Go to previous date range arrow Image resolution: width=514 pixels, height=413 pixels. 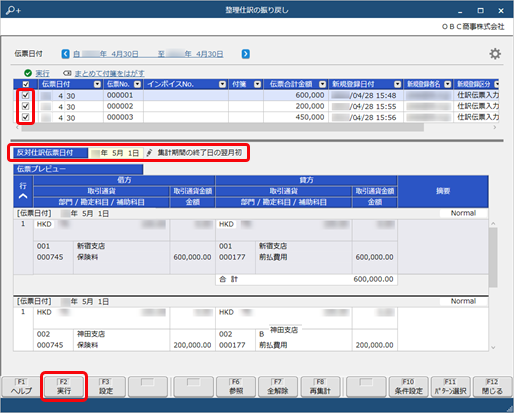pos(66,54)
